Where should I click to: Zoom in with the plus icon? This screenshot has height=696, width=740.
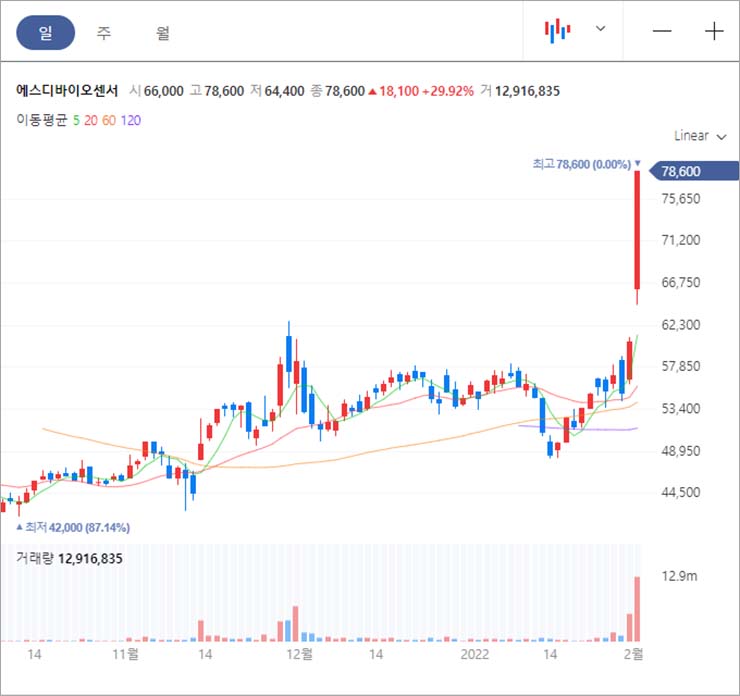(x=714, y=31)
